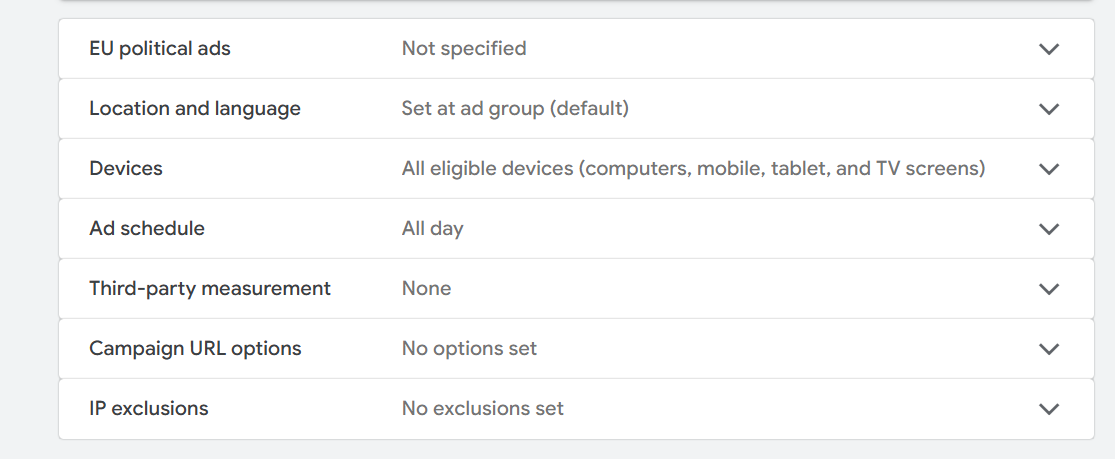Click the "Campaign URL options" label
This screenshot has height=459, width=1115.
click(195, 348)
